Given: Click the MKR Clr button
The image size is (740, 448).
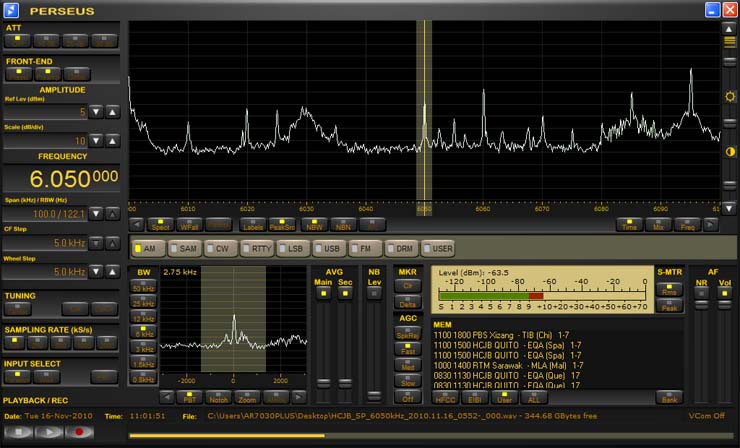Looking at the screenshot, I should 408,286.
